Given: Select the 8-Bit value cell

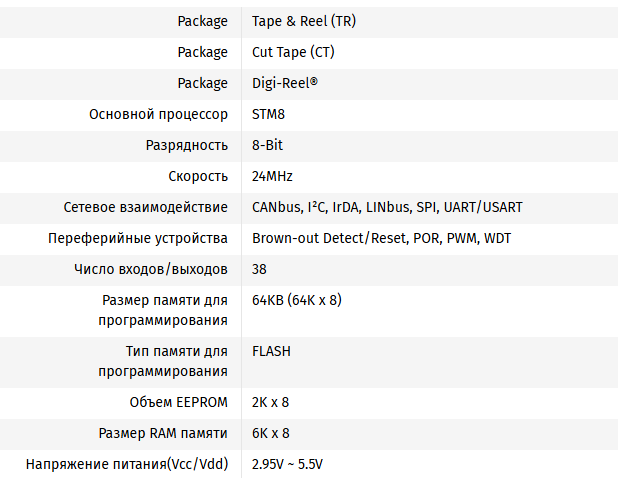Looking at the screenshot, I should 268,145.
